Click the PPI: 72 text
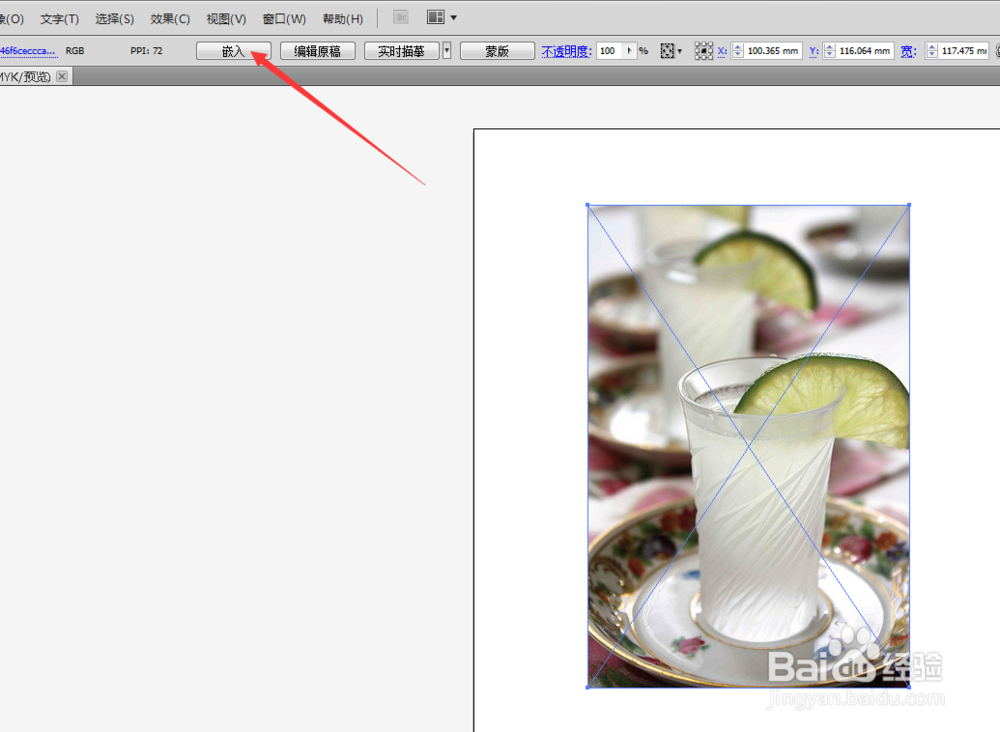Screen dimensions: 1000x732 tap(146, 51)
